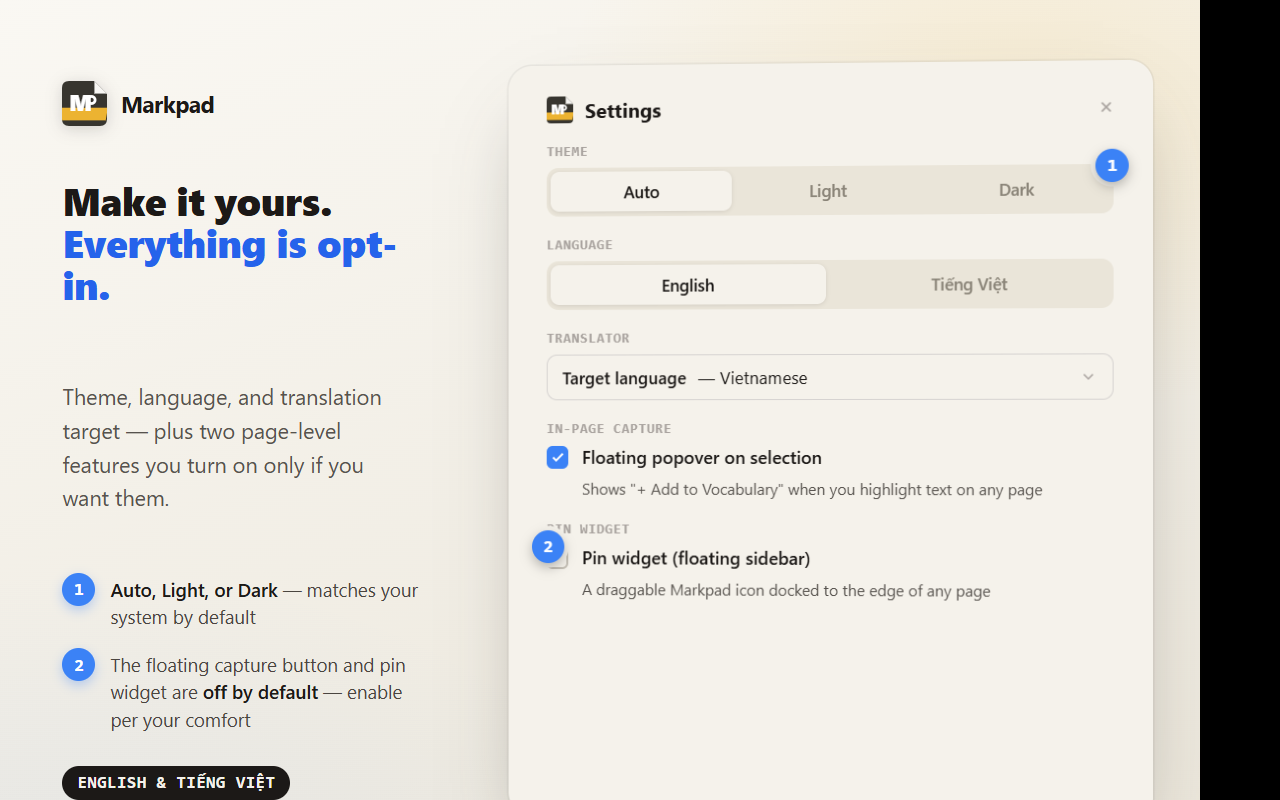
Task: Click the draggable Markpad icon description text
Action: (x=786, y=591)
